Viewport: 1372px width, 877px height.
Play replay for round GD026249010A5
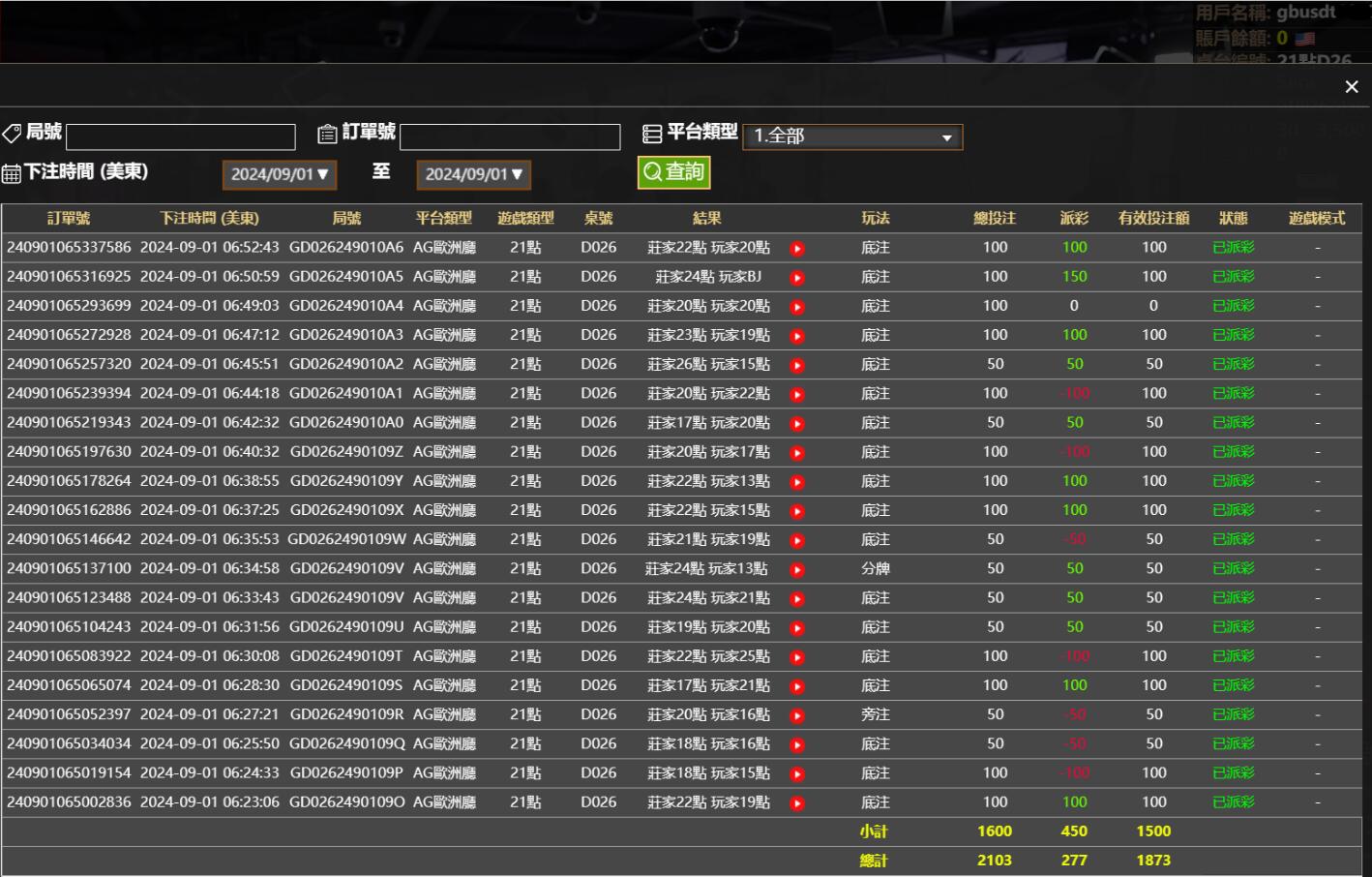[797, 278]
